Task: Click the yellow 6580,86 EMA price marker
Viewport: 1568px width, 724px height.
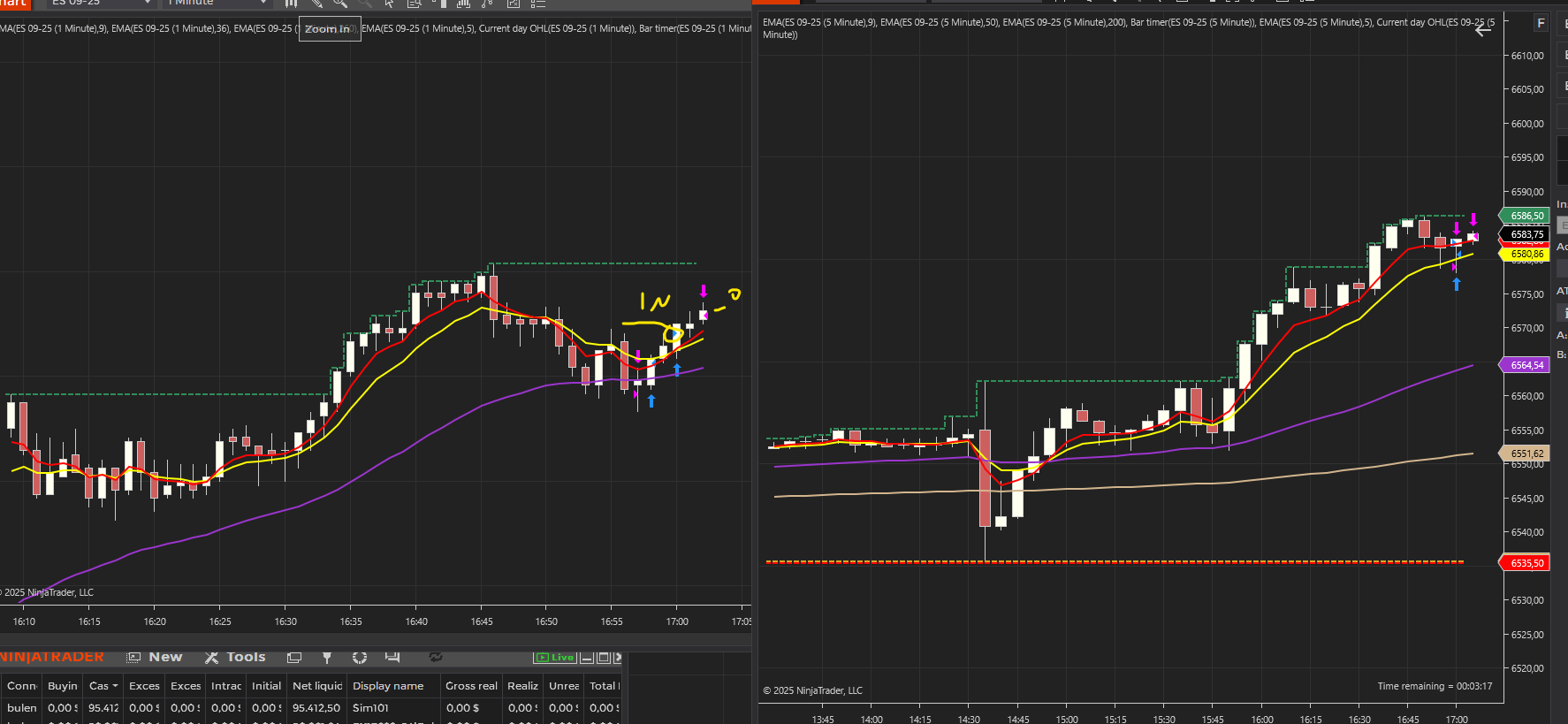Action: 1526,255
